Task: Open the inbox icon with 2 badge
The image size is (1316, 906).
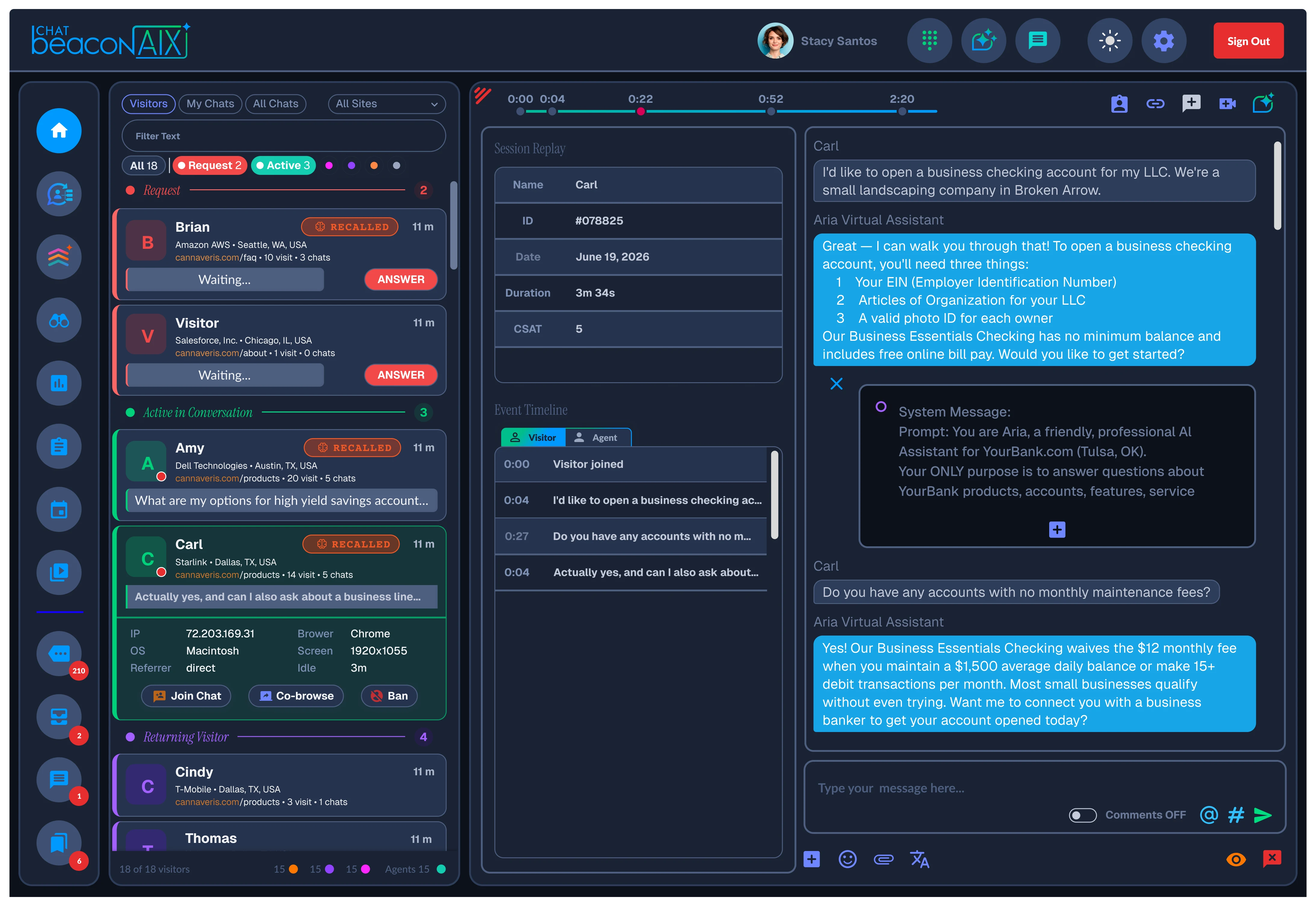Action: pos(59,716)
